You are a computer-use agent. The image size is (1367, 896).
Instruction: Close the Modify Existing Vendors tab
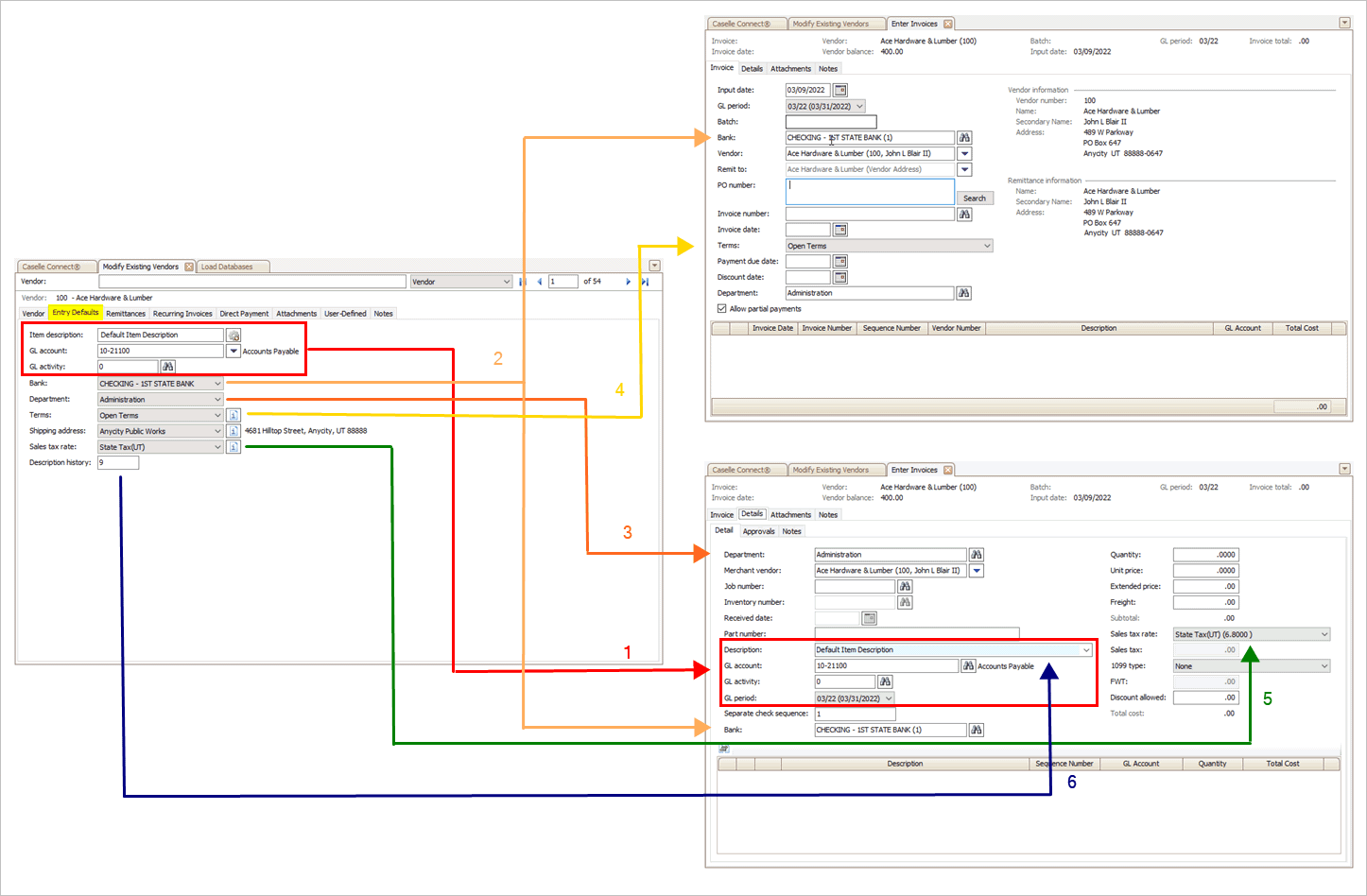pyautogui.click(x=189, y=267)
